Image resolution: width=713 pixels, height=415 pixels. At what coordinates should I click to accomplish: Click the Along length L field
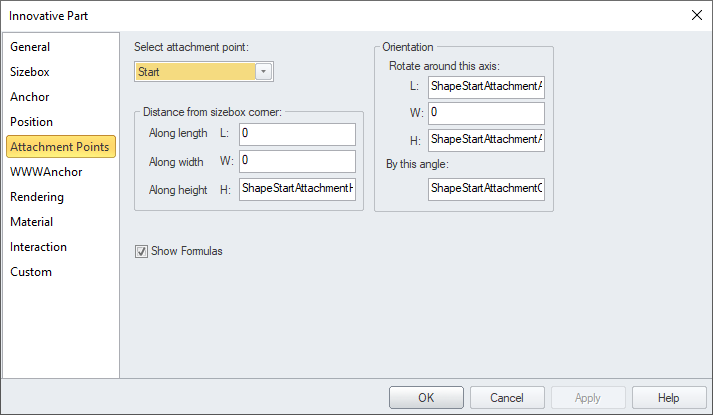(297, 135)
